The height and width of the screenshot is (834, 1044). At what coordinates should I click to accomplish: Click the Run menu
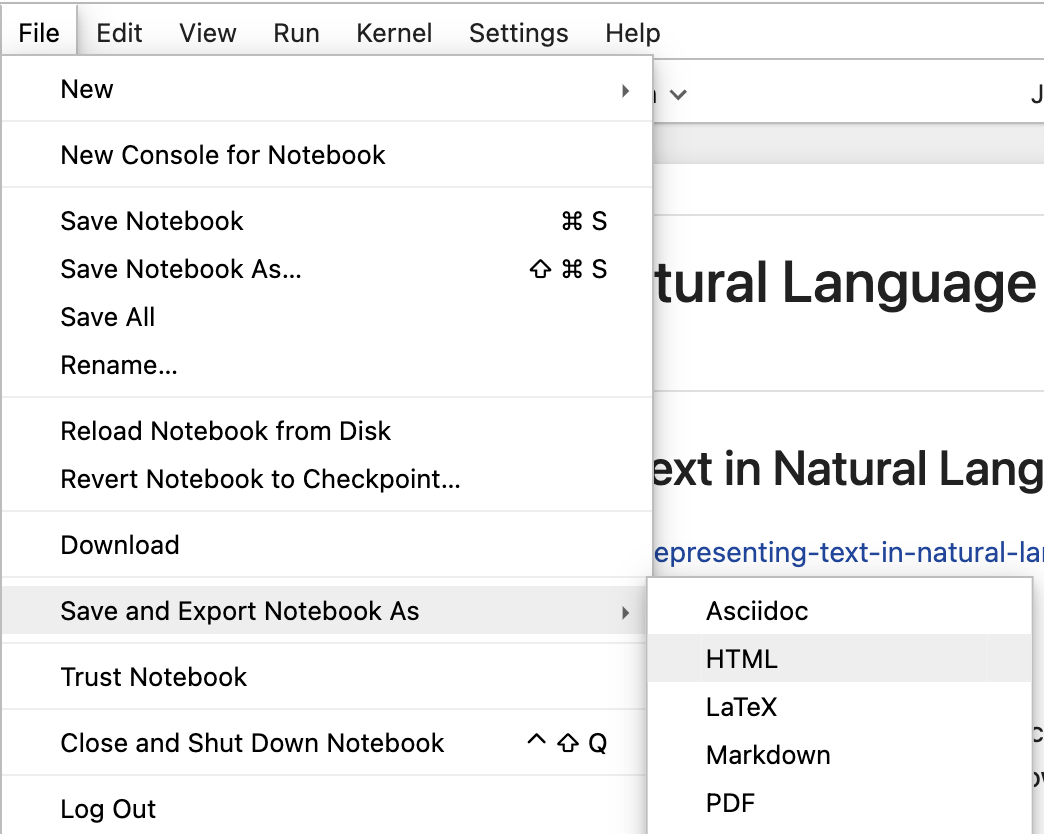click(x=296, y=33)
